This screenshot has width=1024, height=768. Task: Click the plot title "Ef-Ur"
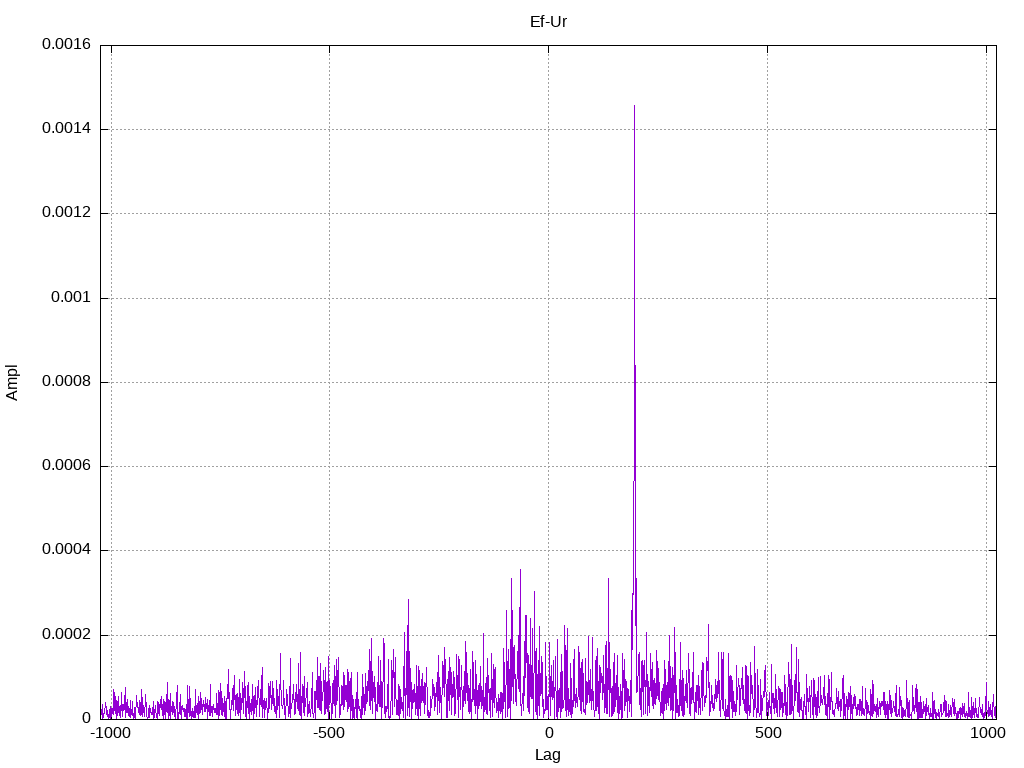[x=548, y=22]
